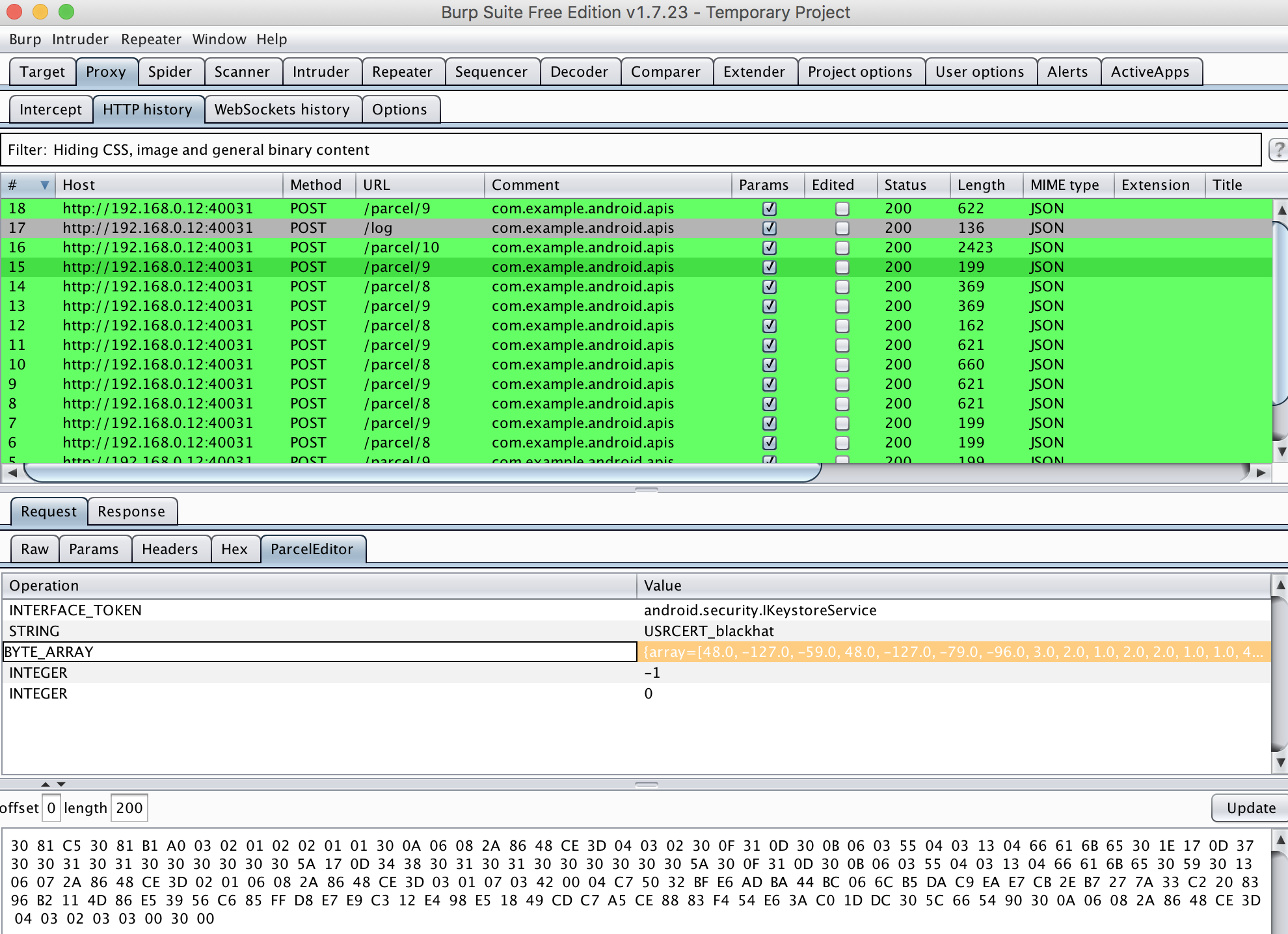Go to the Project options tab

[860, 72]
